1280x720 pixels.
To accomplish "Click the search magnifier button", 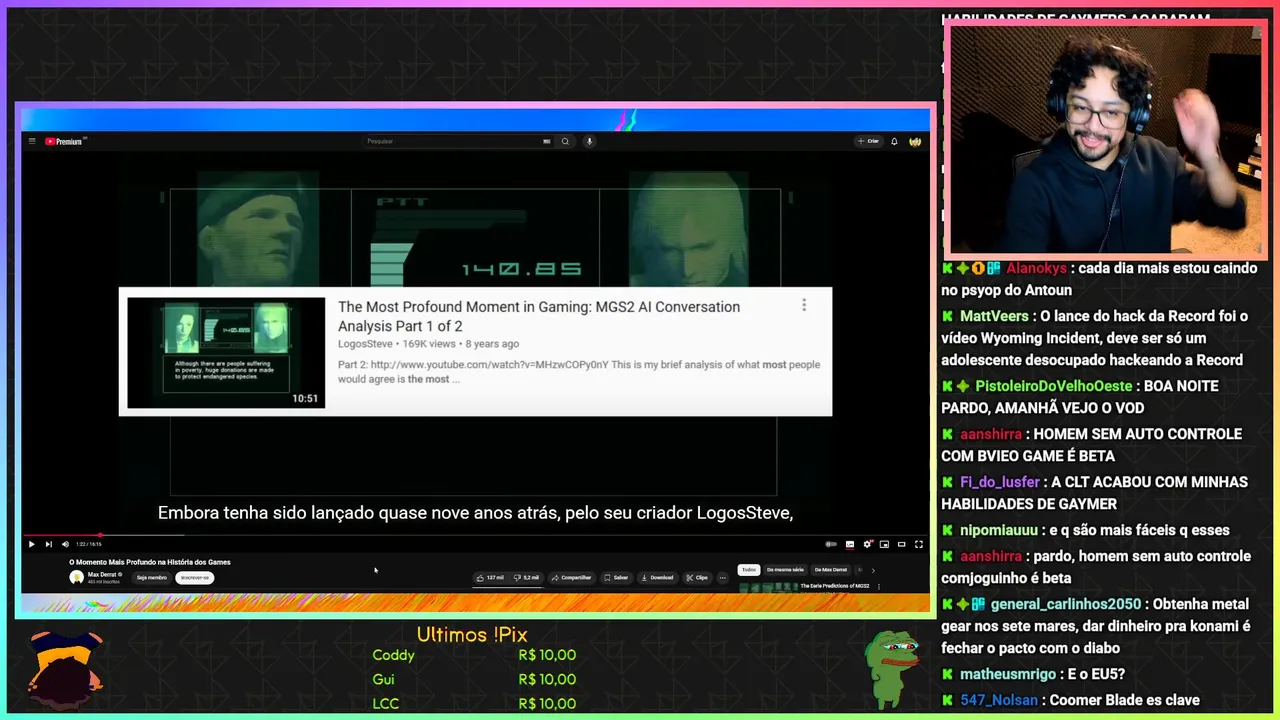I will point(565,141).
